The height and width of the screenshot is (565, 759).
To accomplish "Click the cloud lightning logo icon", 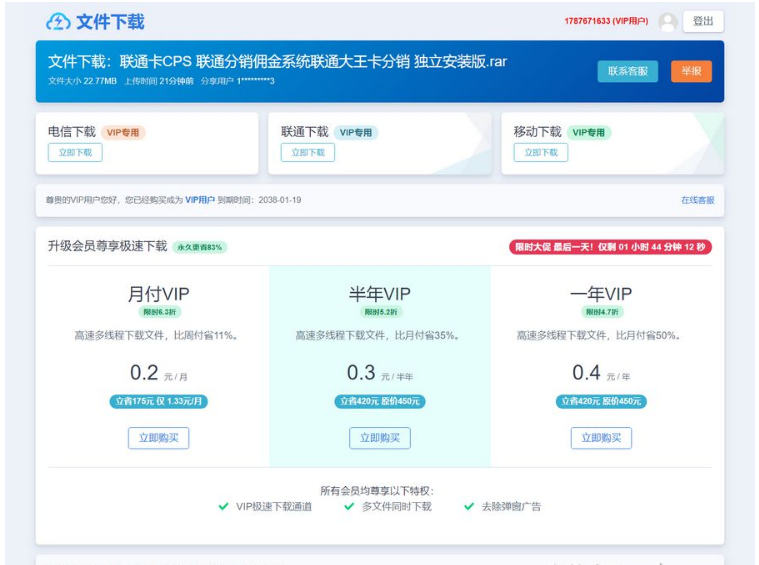I will click(59, 22).
